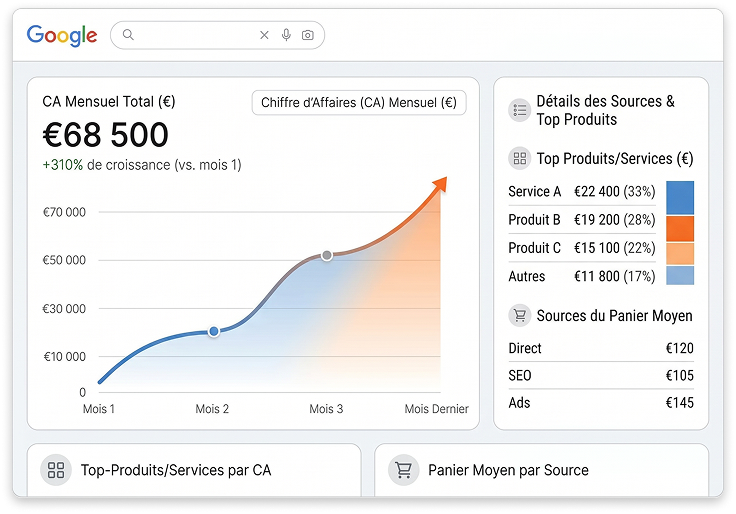Click the Mois 2 axis label
The width and height of the screenshot is (736, 514).
tap(212, 409)
